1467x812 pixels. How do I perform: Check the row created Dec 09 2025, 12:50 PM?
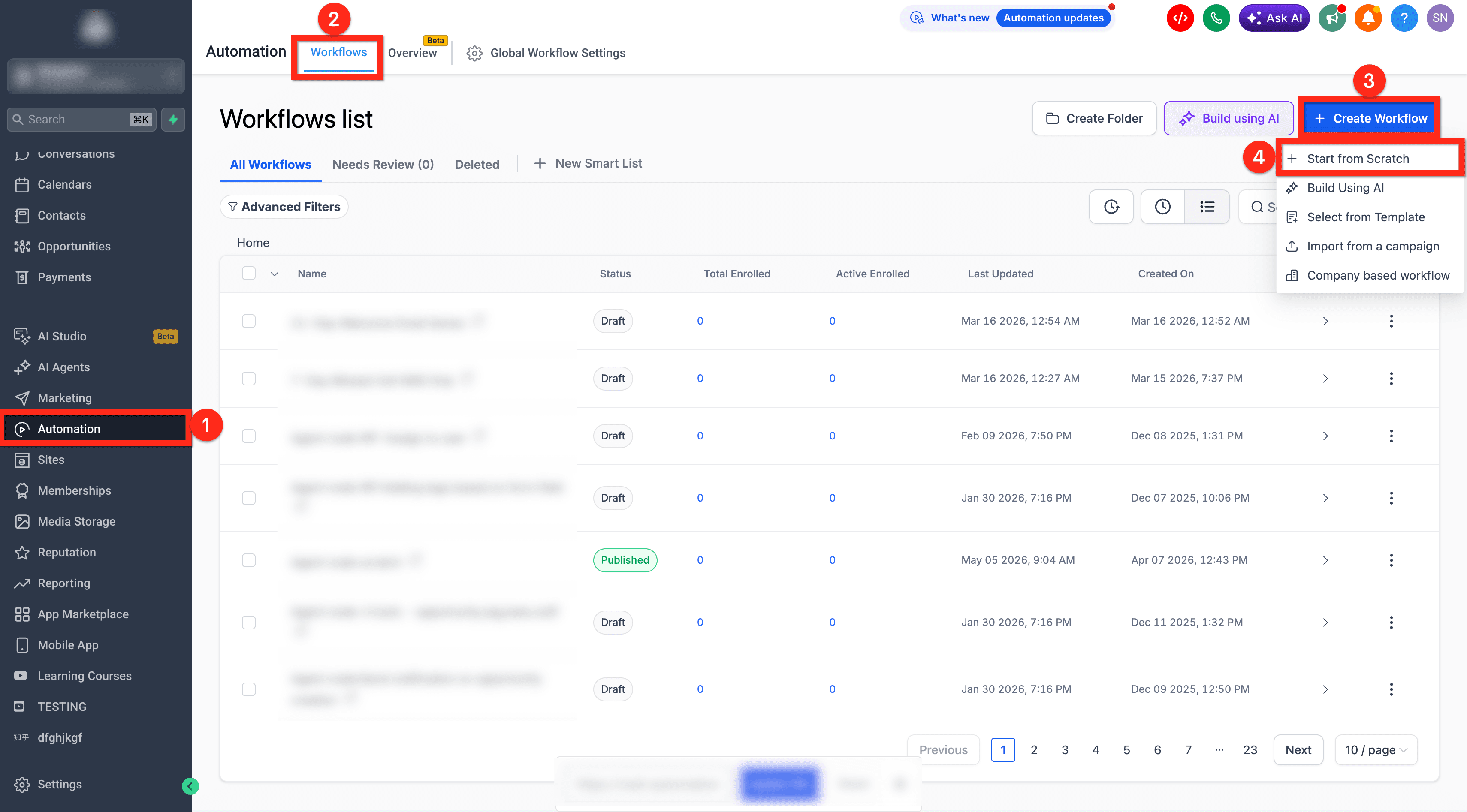click(x=249, y=689)
